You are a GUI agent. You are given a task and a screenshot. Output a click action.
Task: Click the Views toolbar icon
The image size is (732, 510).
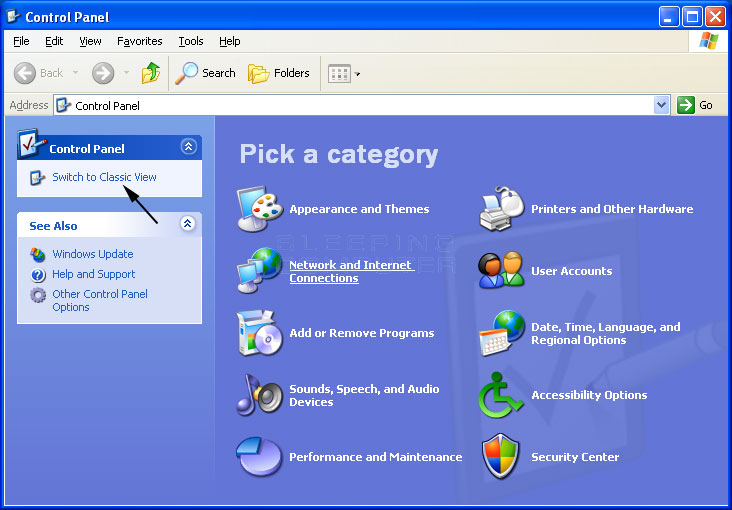coord(339,74)
